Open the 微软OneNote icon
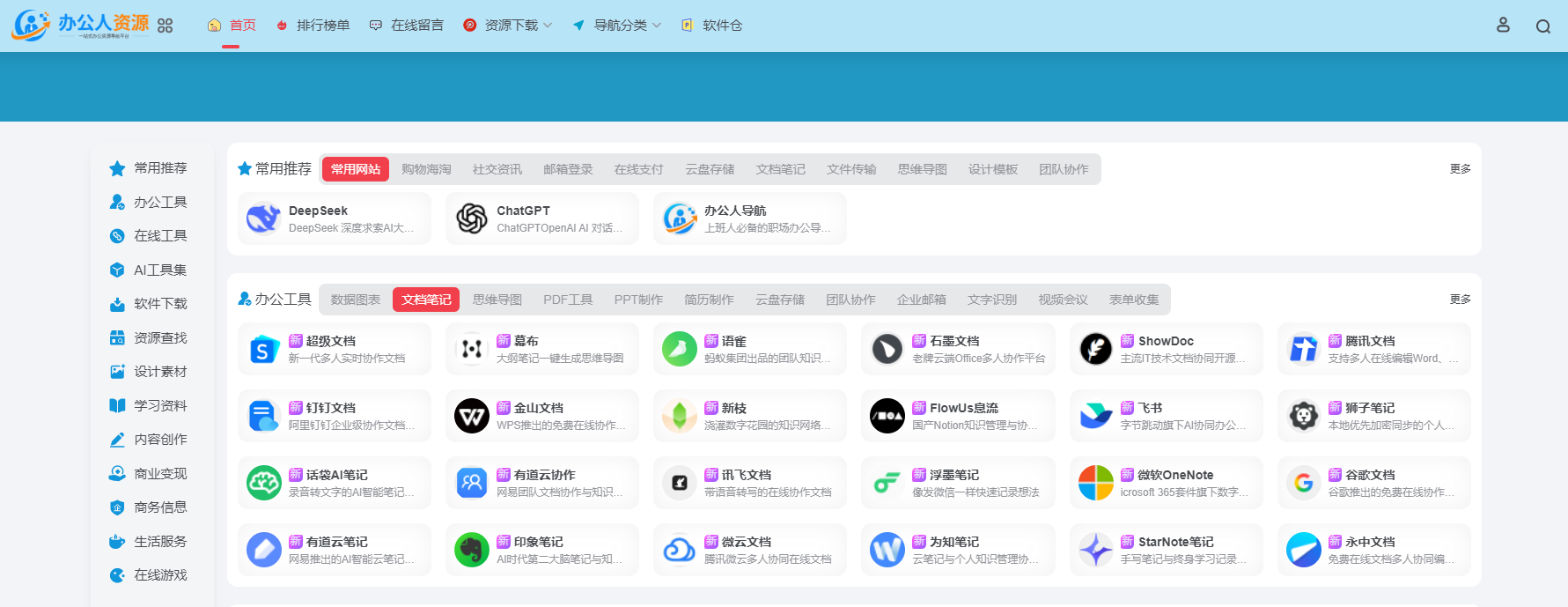 1095,483
